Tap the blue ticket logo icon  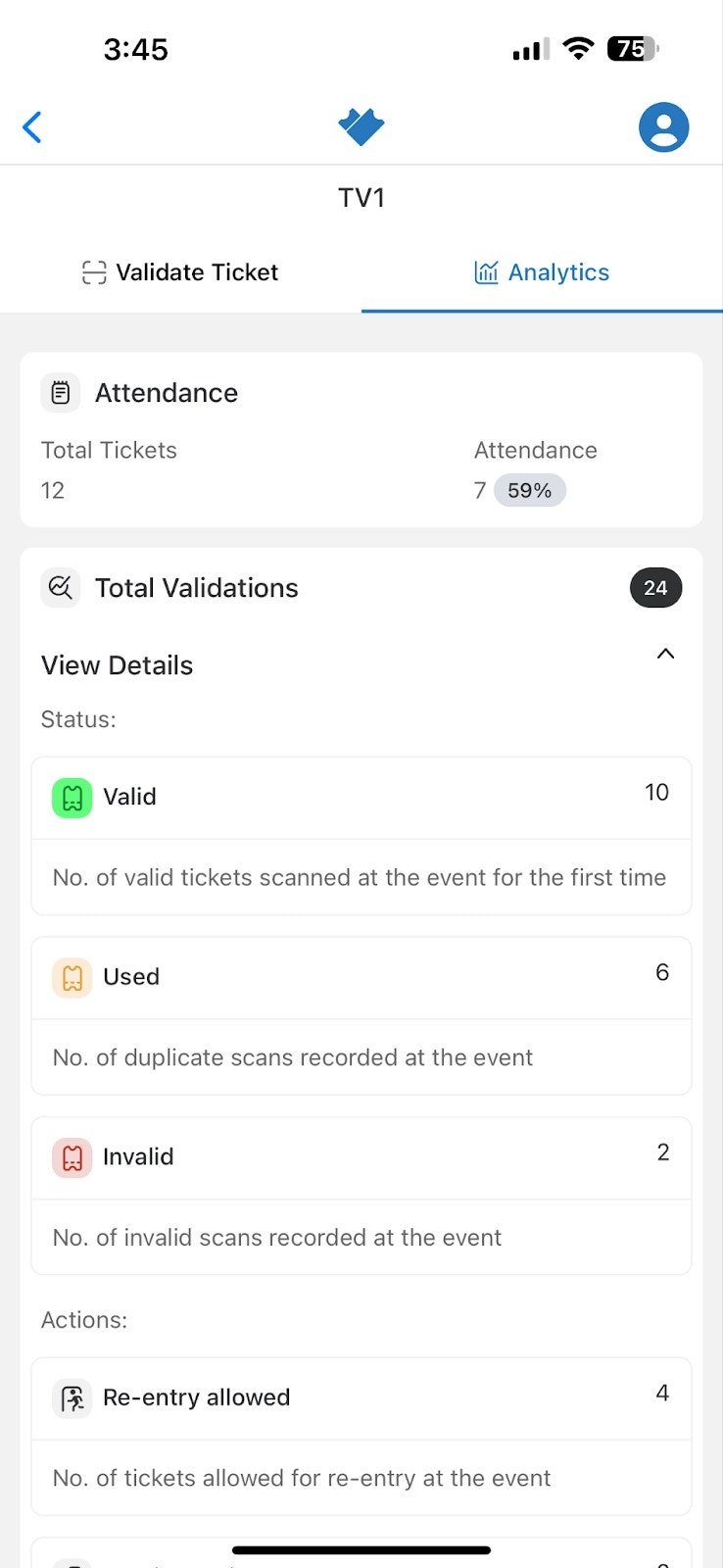coord(361,127)
